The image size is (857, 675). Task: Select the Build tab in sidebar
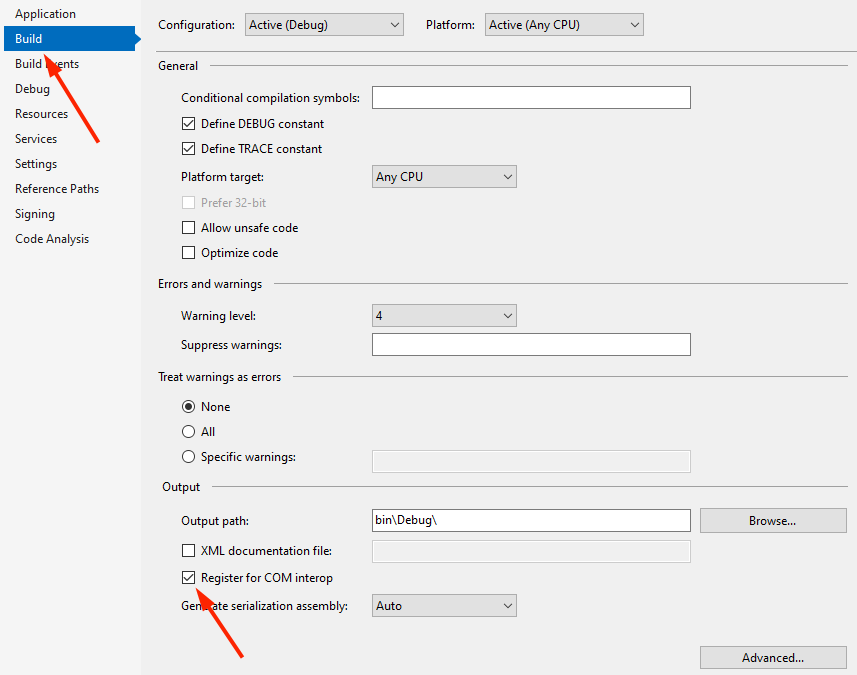[x=69, y=39]
